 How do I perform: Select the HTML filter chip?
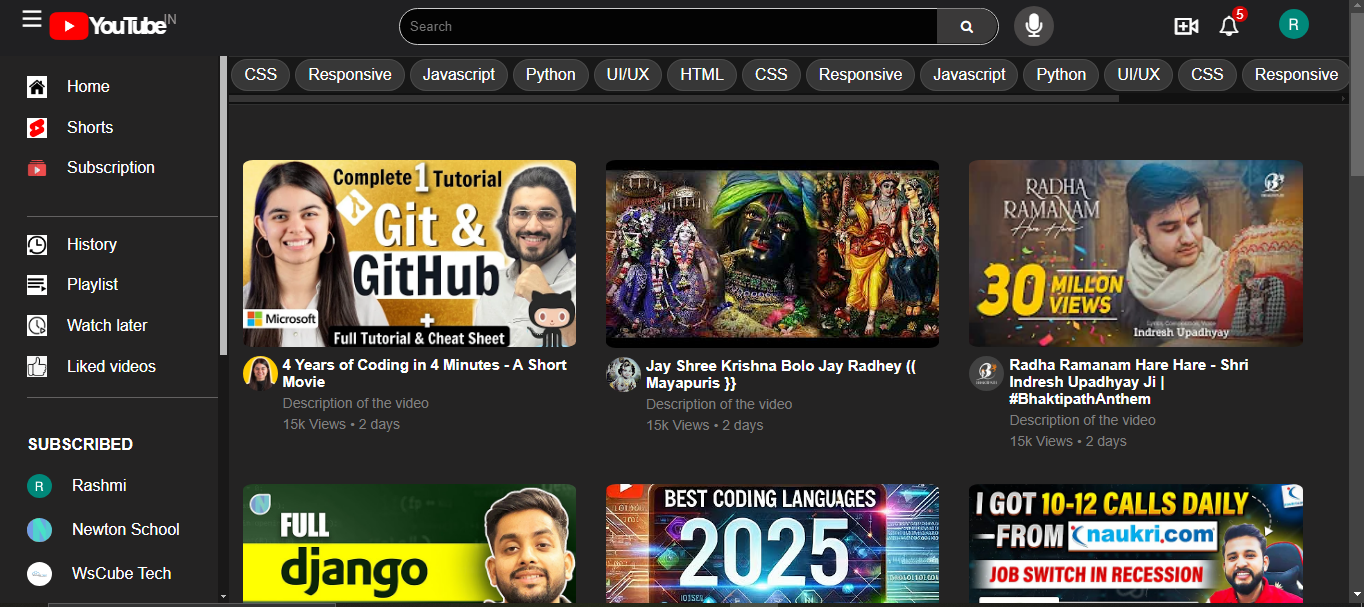pos(701,74)
